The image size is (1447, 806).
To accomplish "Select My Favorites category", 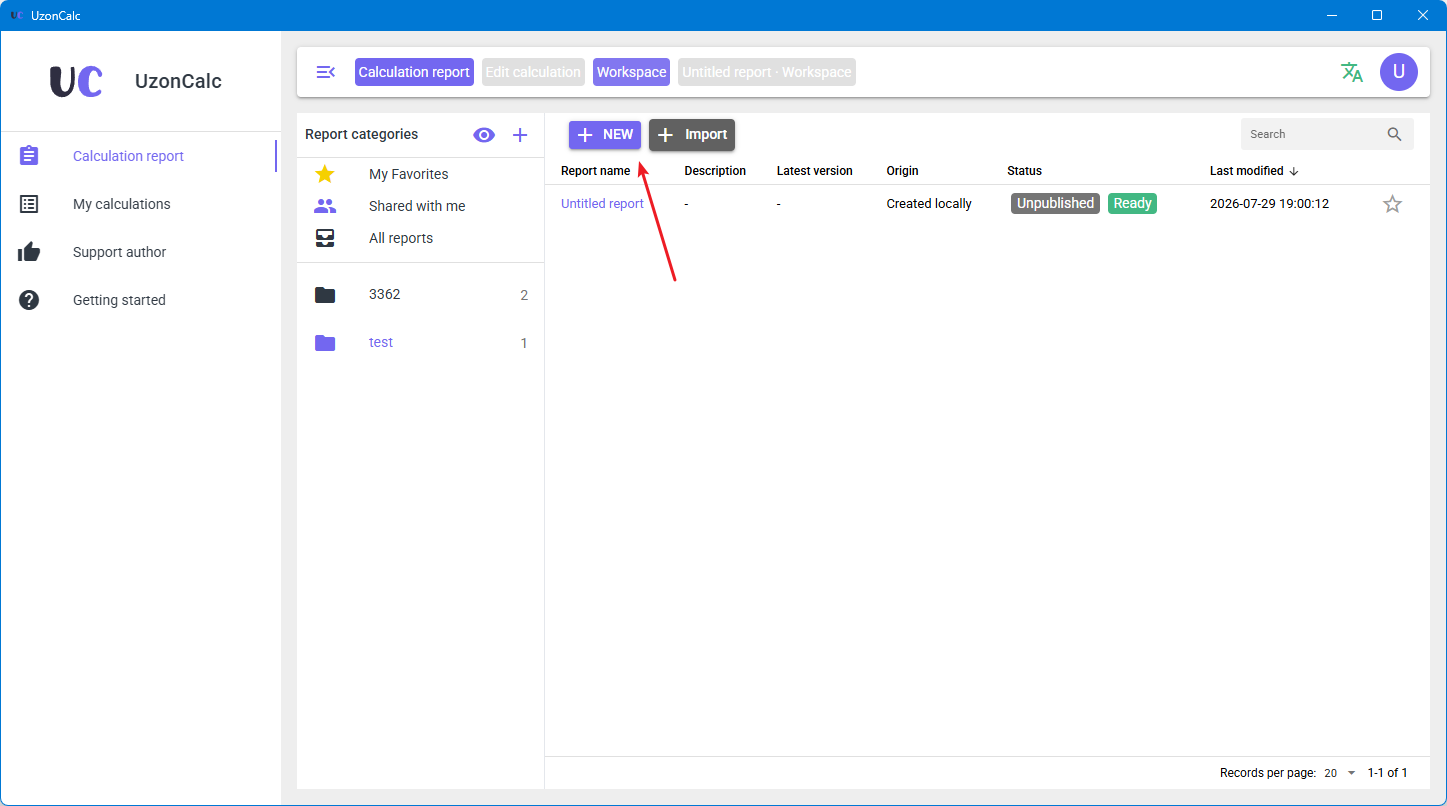I will click(420, 174).
